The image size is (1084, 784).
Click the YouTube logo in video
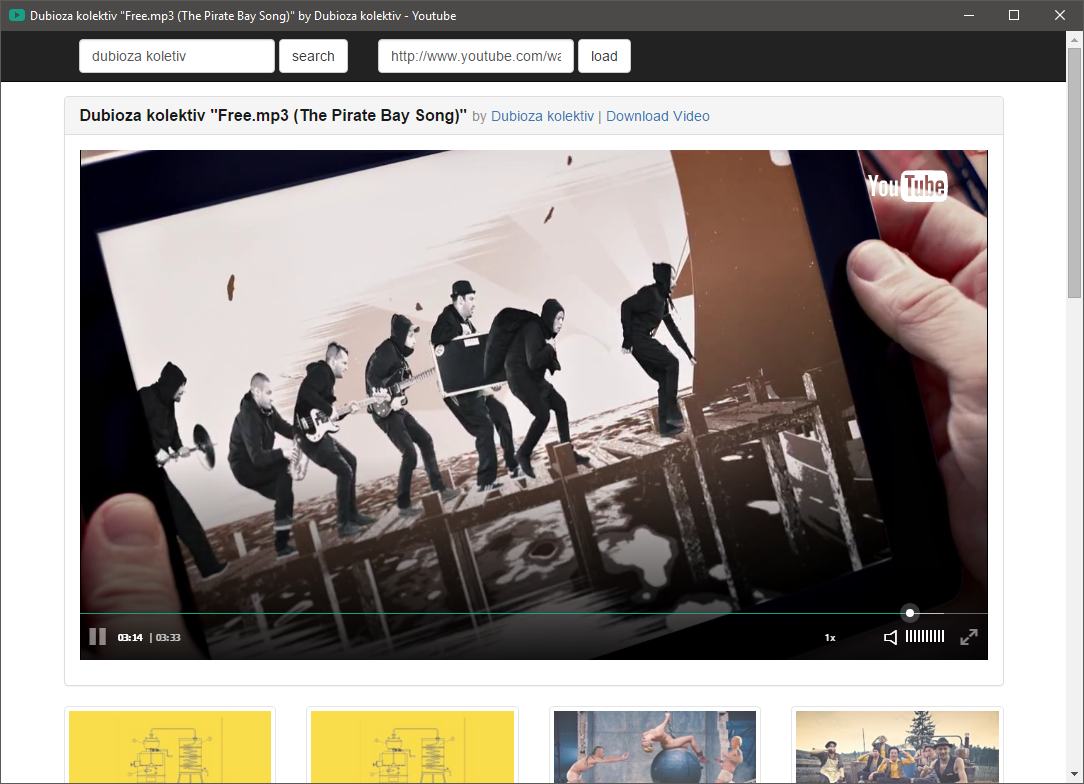click(x=907, y=185)
